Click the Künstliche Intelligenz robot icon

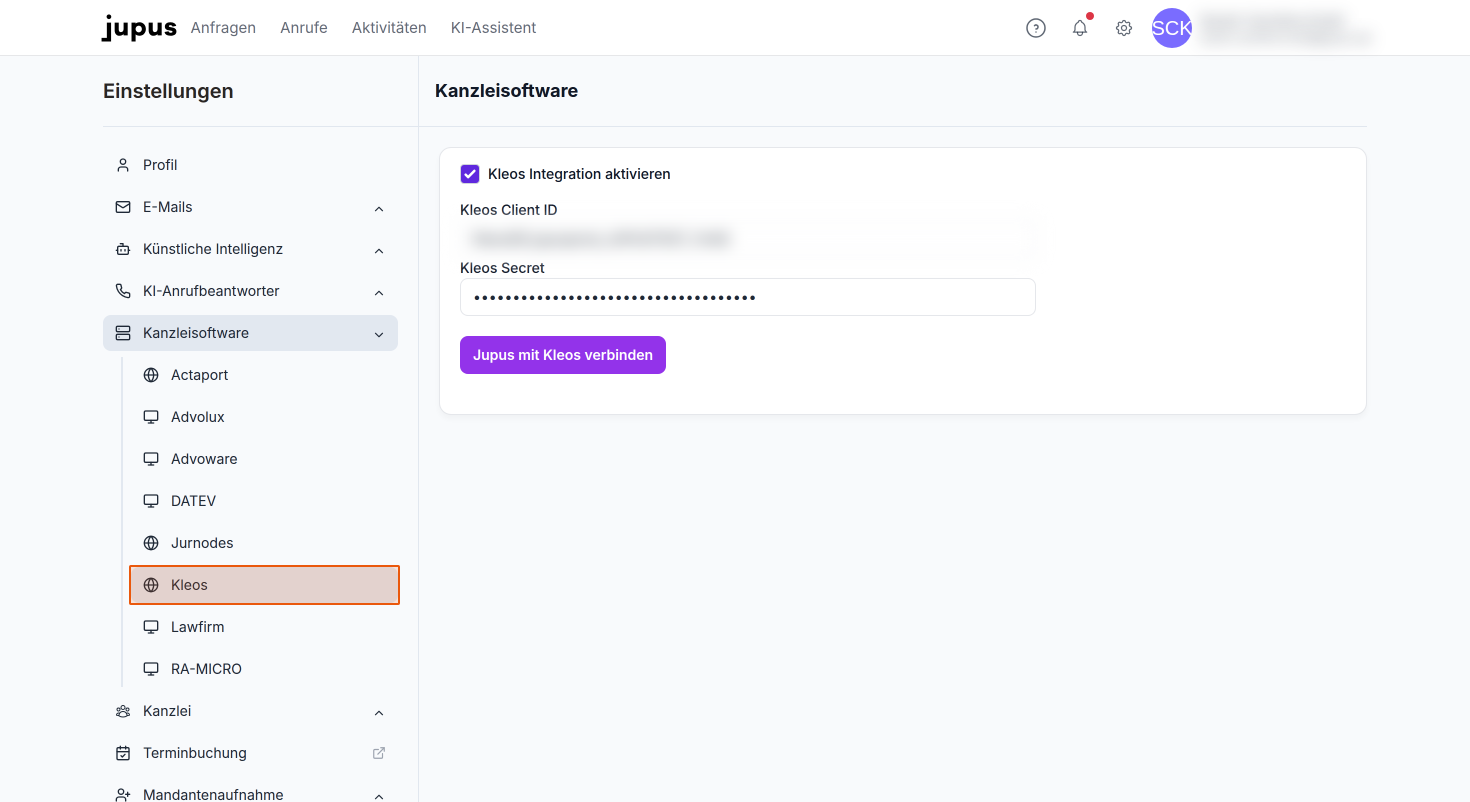(123, 249)
